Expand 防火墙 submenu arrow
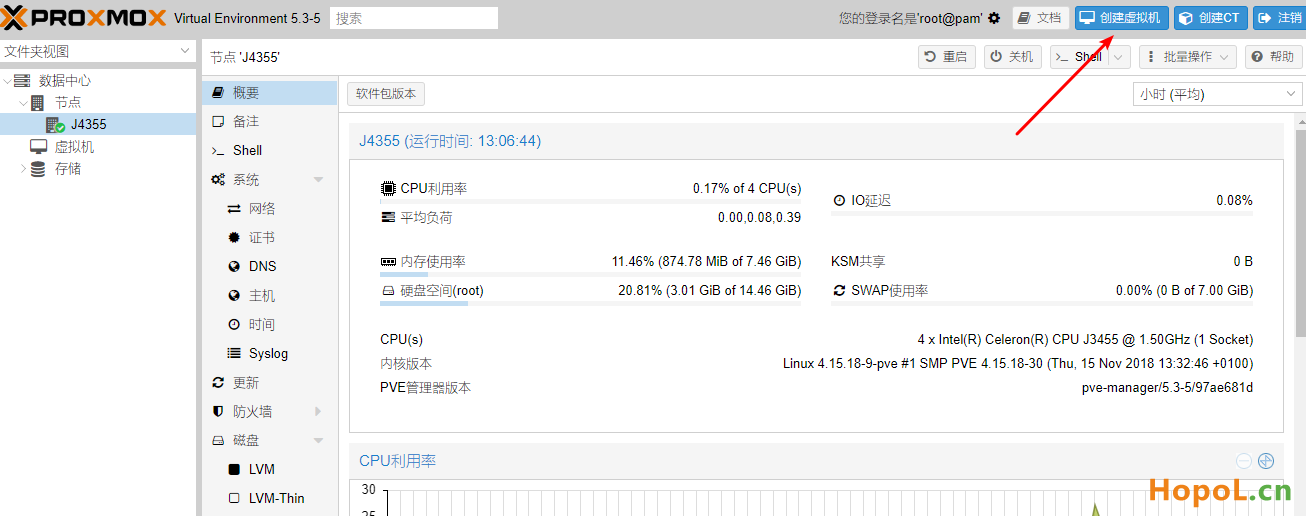 click(x=318, y=412)
